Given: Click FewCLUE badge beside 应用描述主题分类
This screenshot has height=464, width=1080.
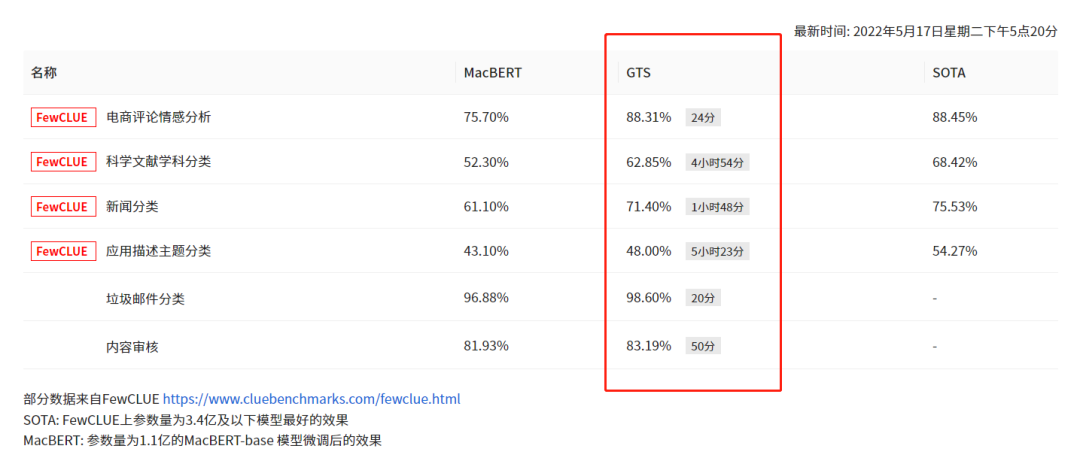Looking at the screenshot, I should click(63, 251).
